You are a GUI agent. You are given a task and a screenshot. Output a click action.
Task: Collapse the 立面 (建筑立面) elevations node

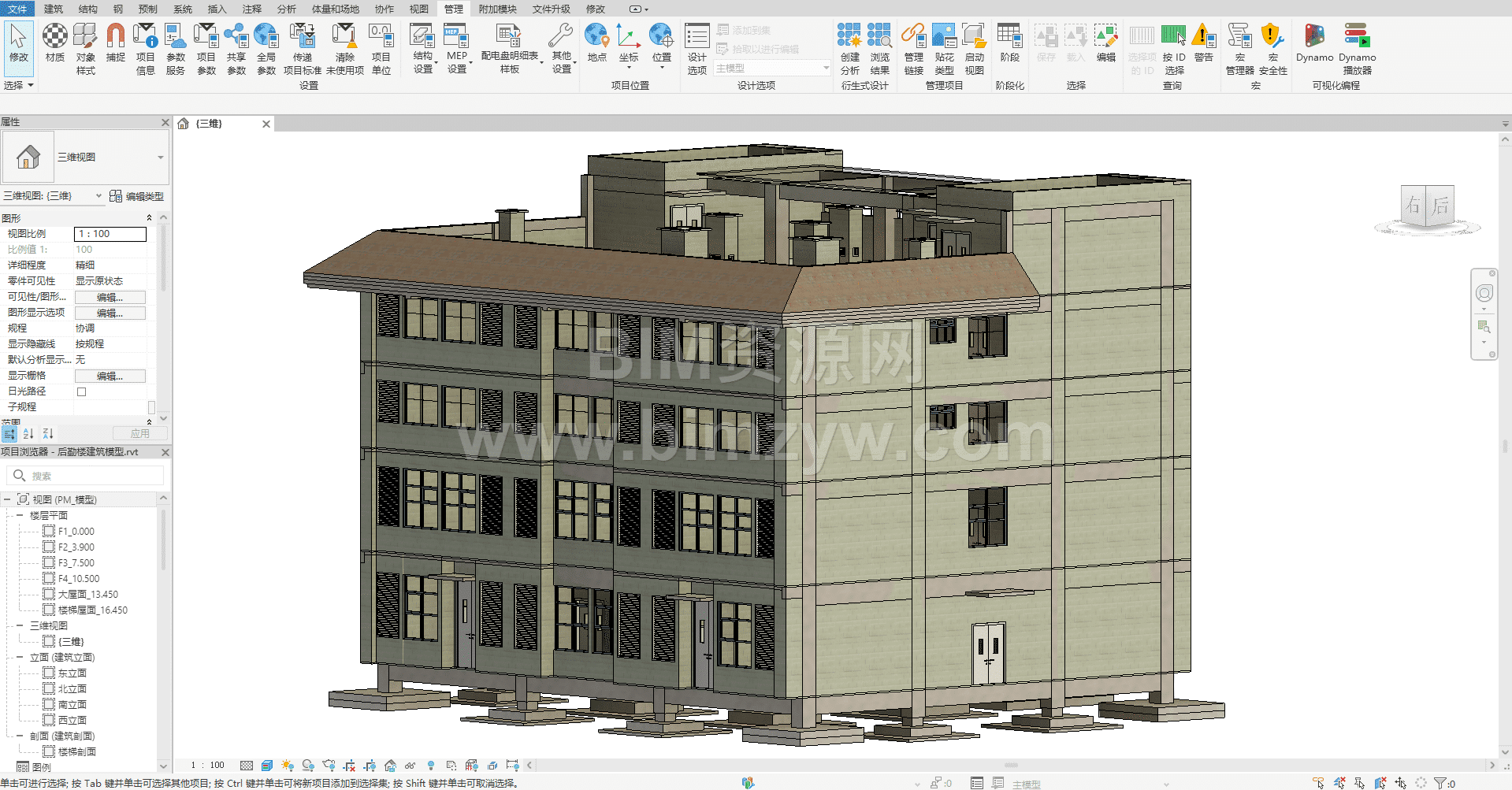(x=20, y=657)
